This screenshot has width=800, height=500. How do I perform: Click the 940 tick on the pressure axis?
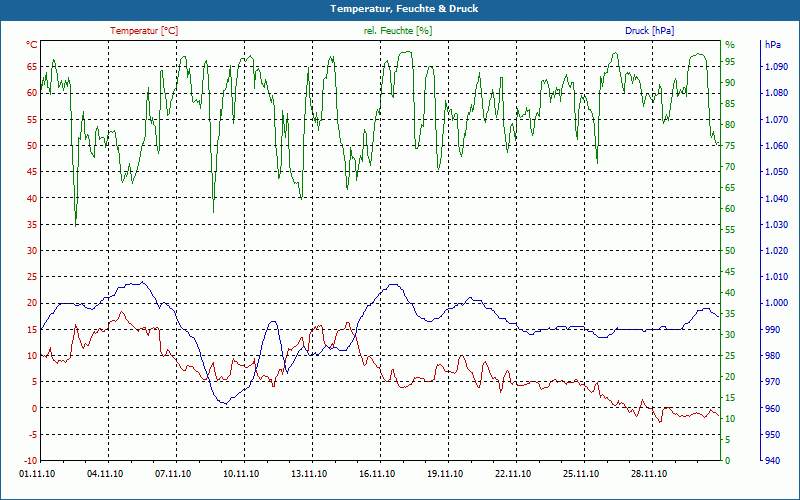point(773,461)
